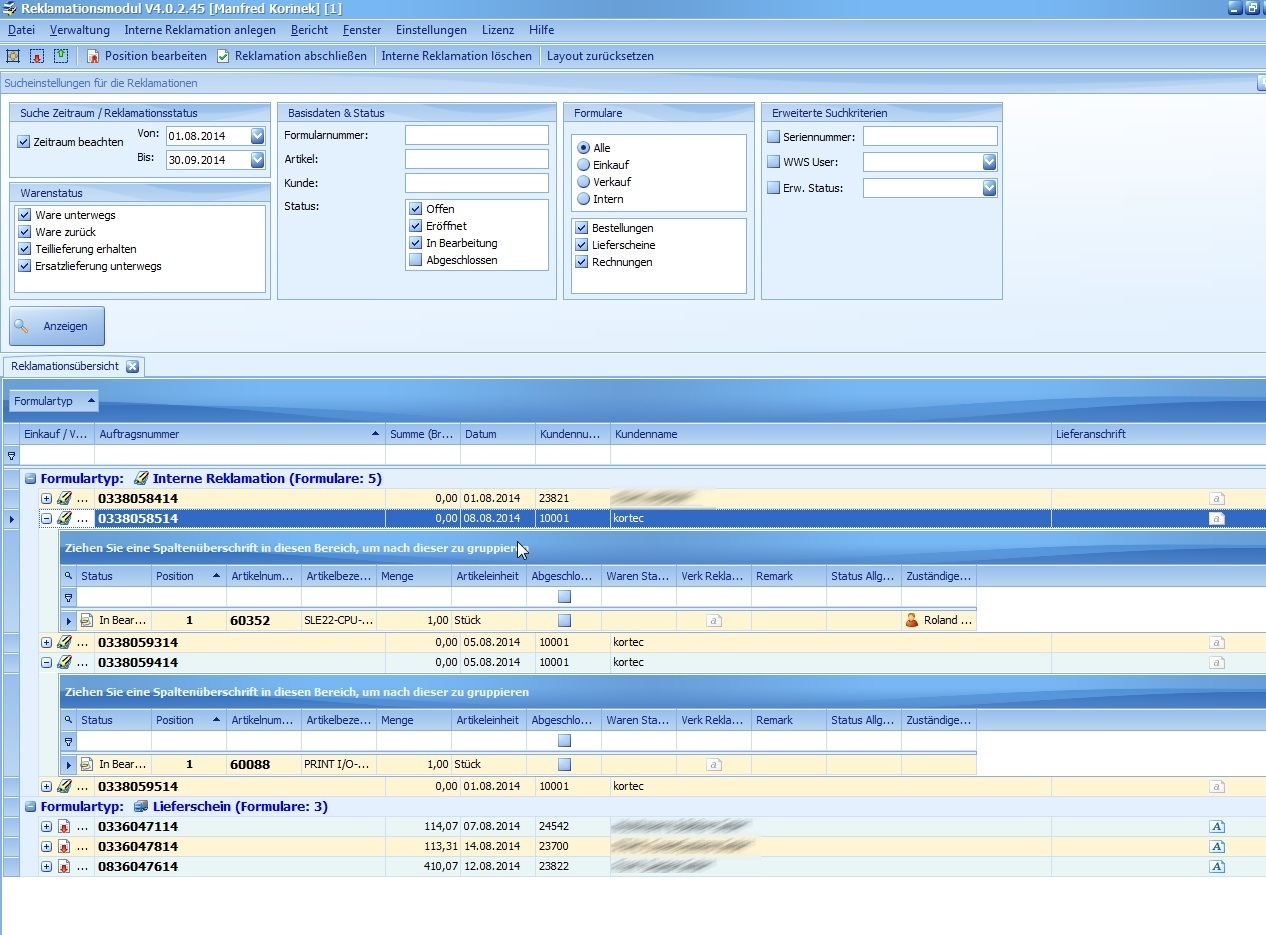Click the Position bearbeiten icon
1266x935 pixels.
[93, 56]
